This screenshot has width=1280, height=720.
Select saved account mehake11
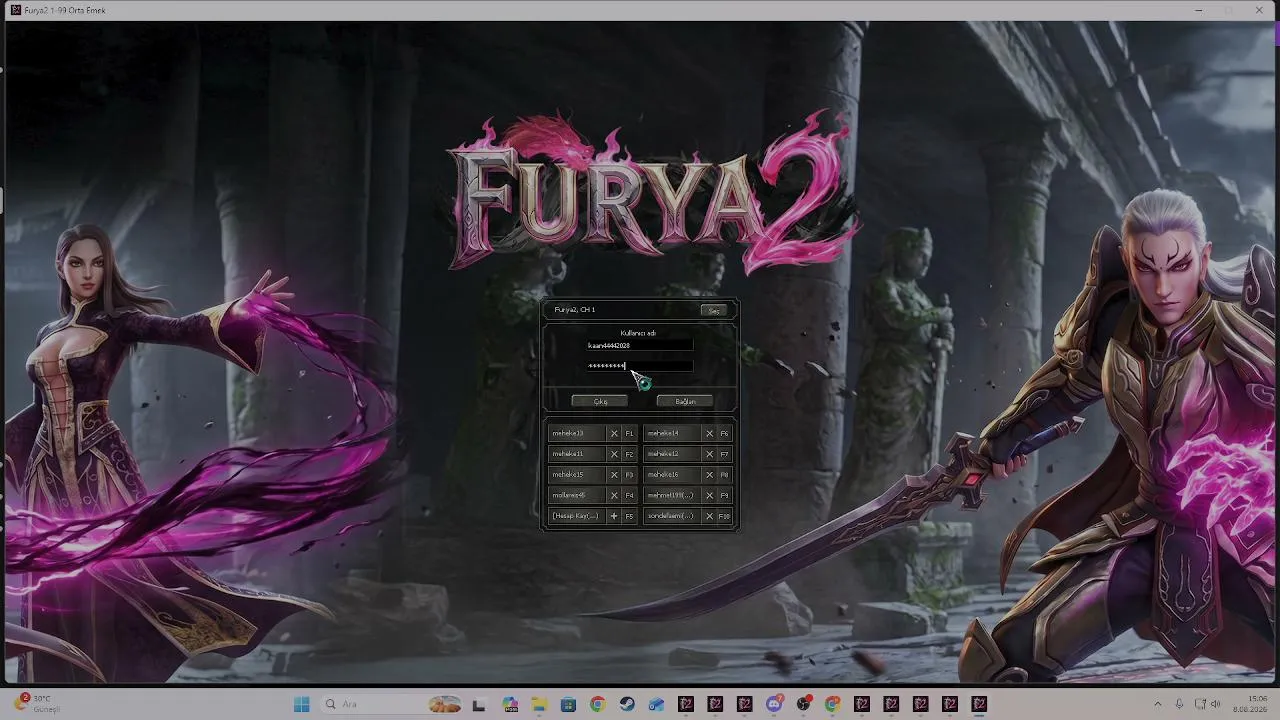[x=577, y=454]
